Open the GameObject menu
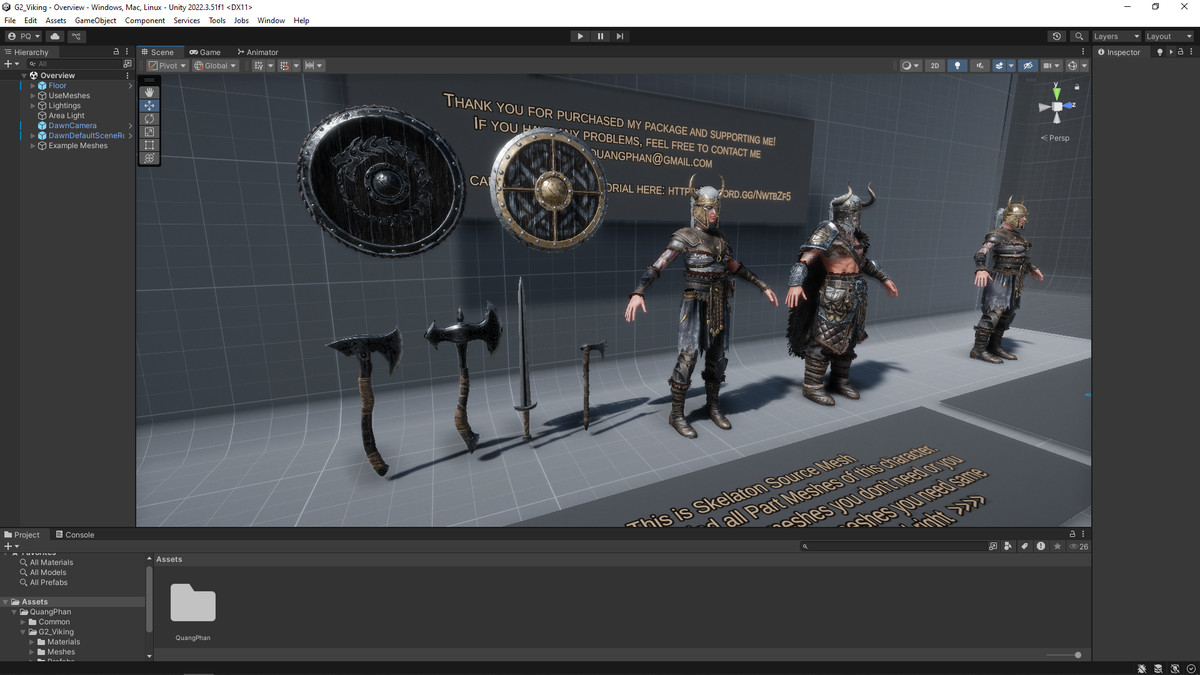This screenshot has height=675, width=1200. [x=95, y=20]
